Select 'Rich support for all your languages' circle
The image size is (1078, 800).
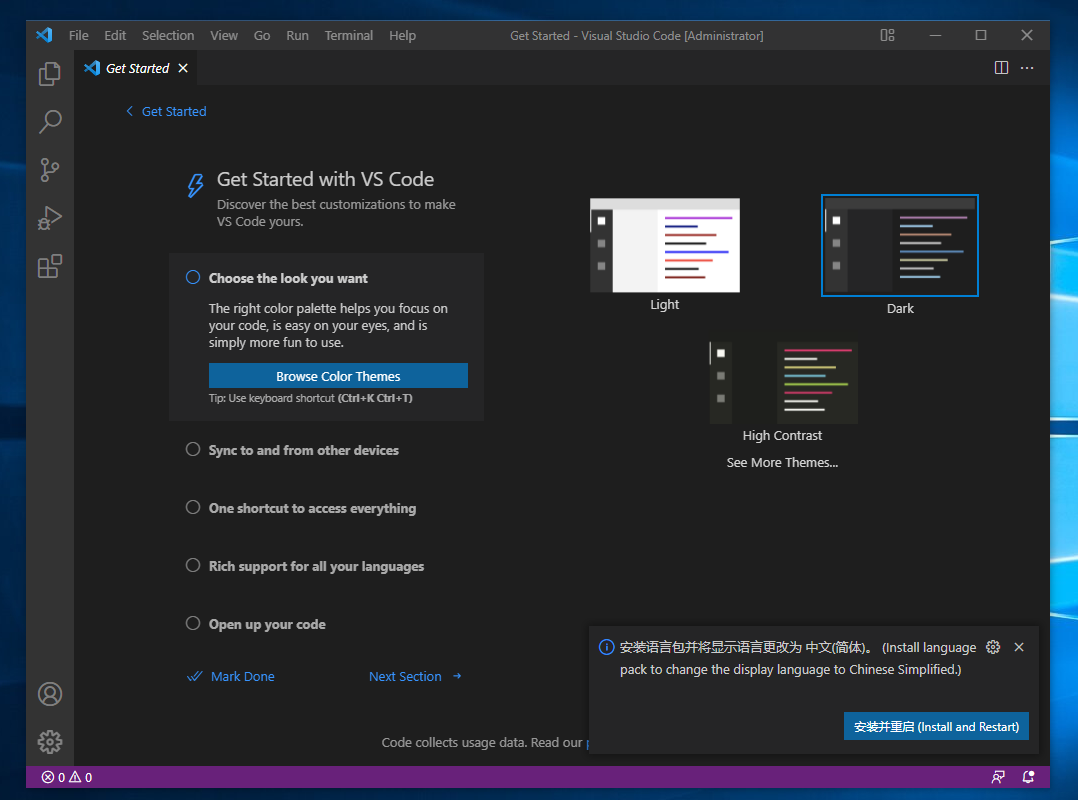(x=193, y=565)
